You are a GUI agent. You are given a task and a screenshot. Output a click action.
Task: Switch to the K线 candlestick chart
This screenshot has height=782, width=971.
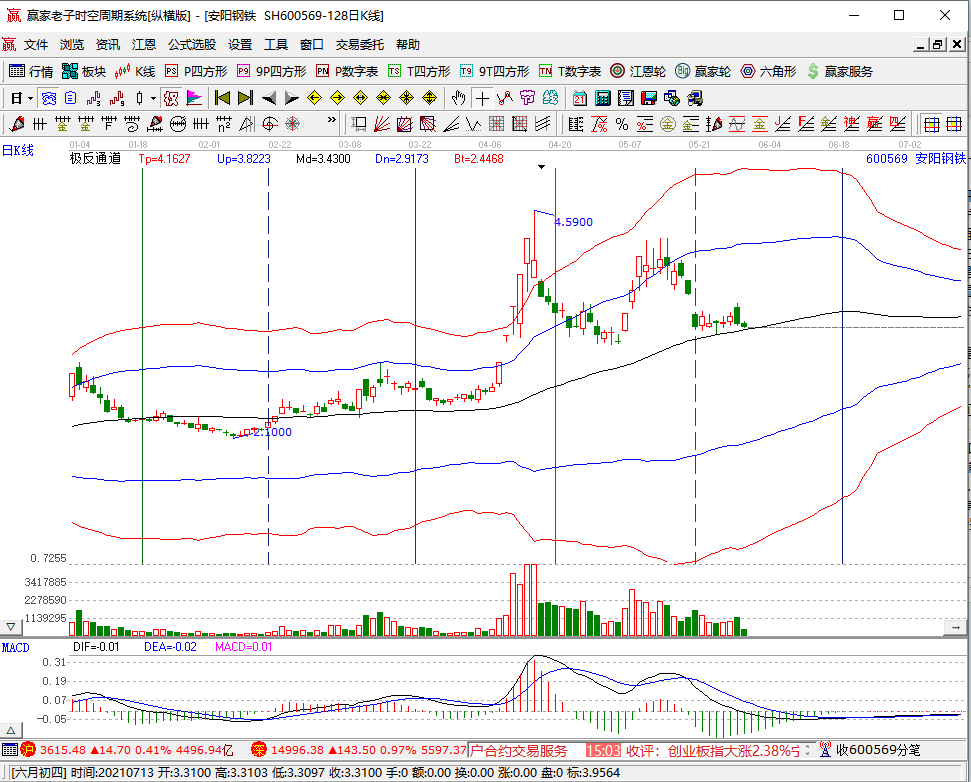click(x=135, y=71)
